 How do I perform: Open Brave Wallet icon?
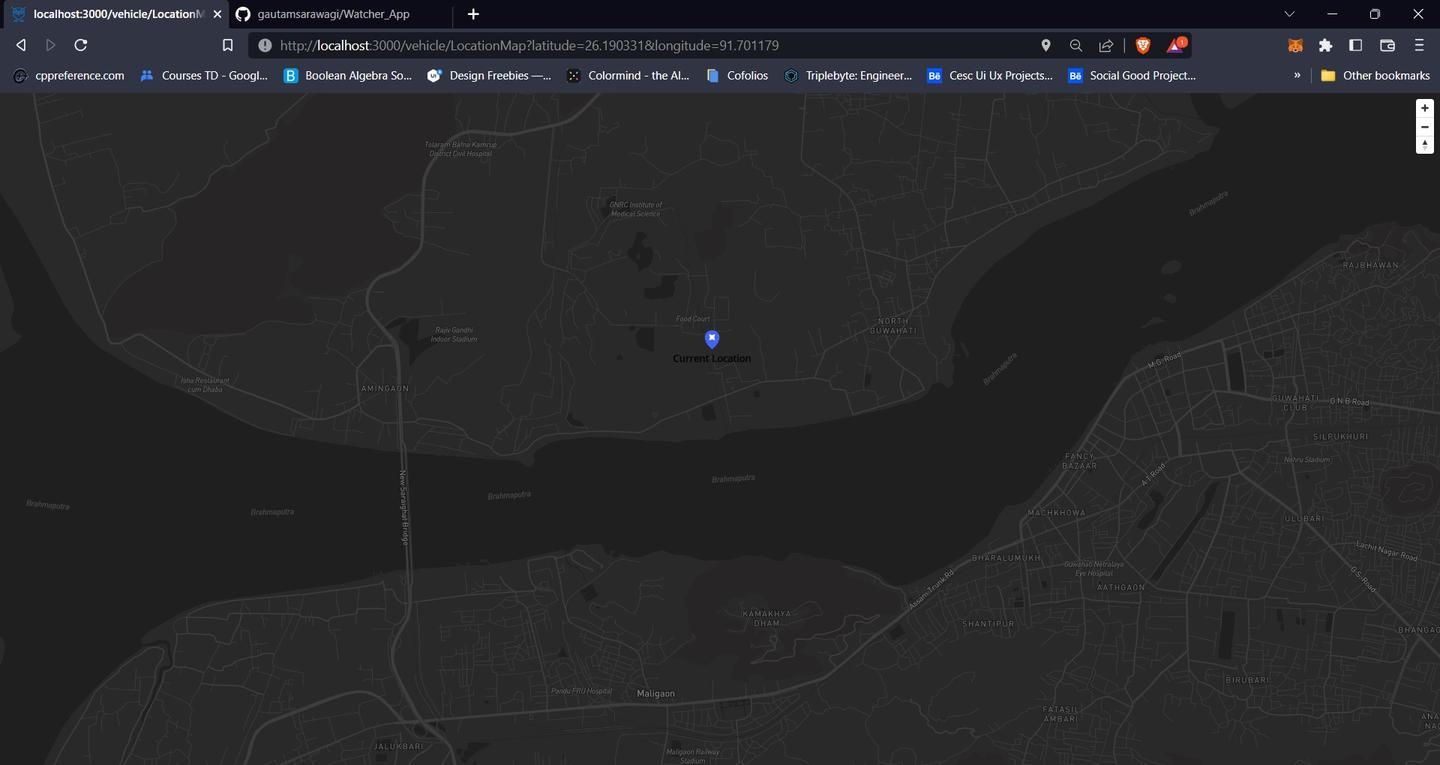(x=1387, y=45)
